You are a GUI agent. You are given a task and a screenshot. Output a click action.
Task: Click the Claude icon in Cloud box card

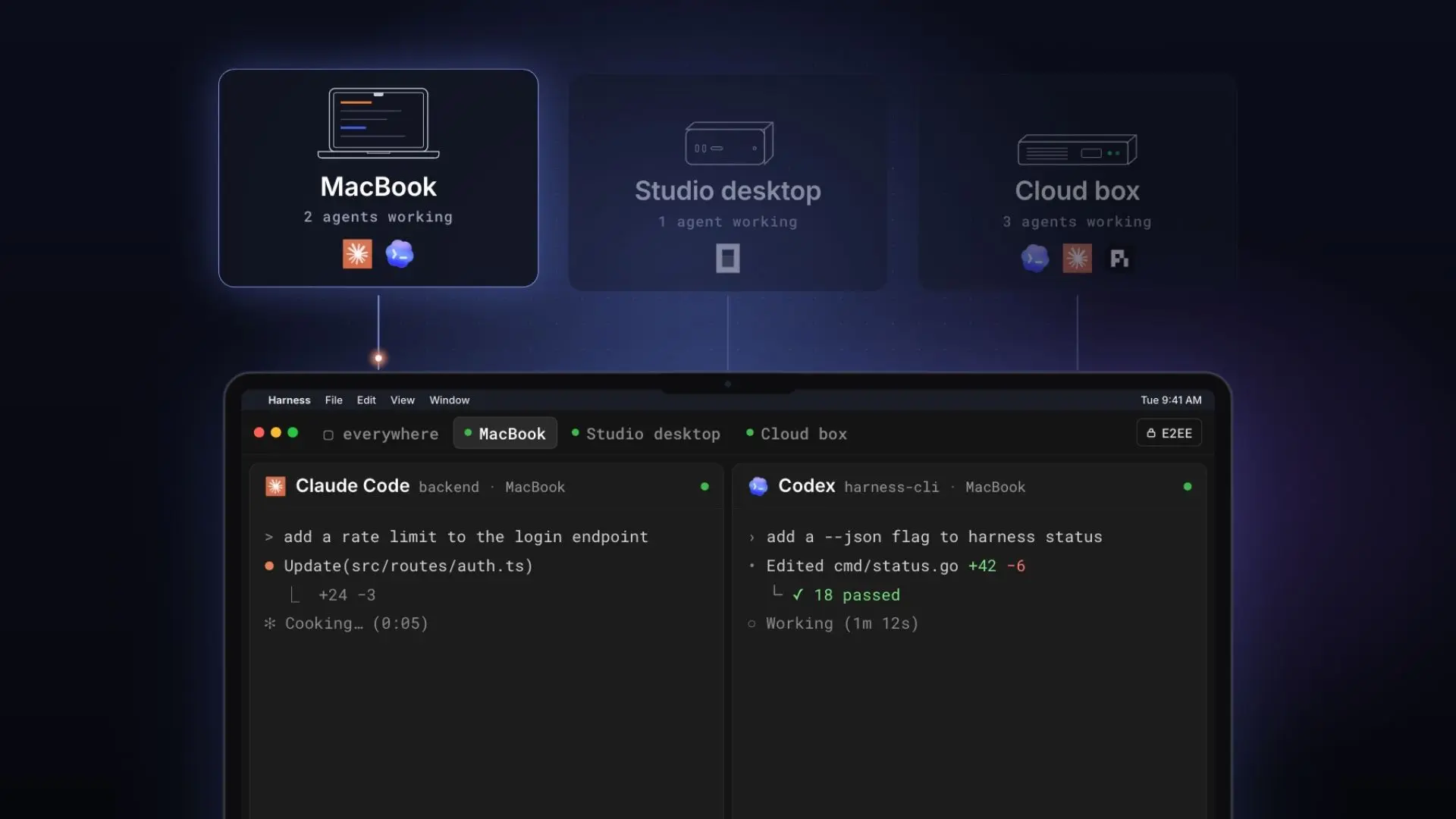[x=1077, y=259]
